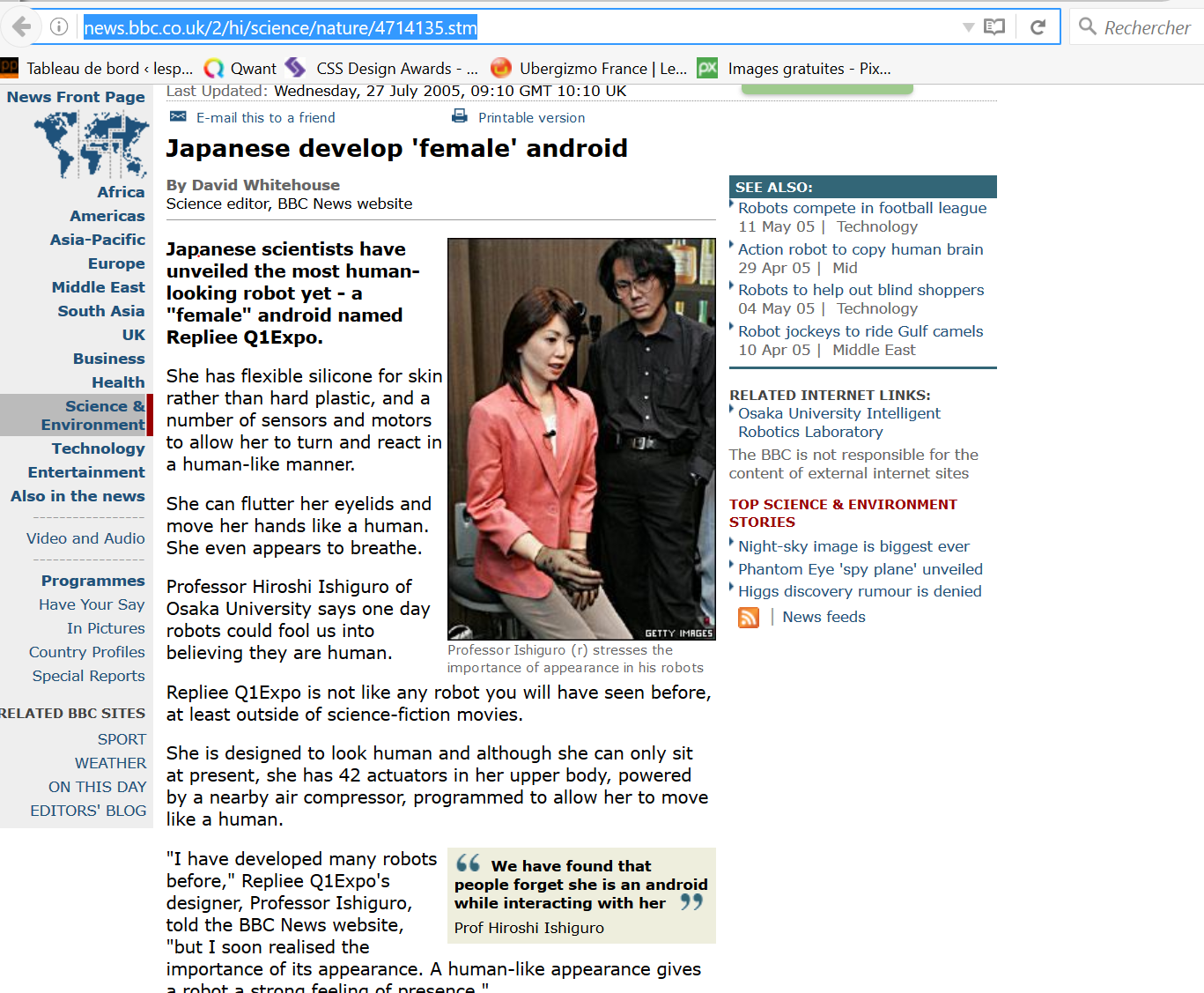
Task: Toggle reader view icon in address bar
Action: tap(994, 27)
